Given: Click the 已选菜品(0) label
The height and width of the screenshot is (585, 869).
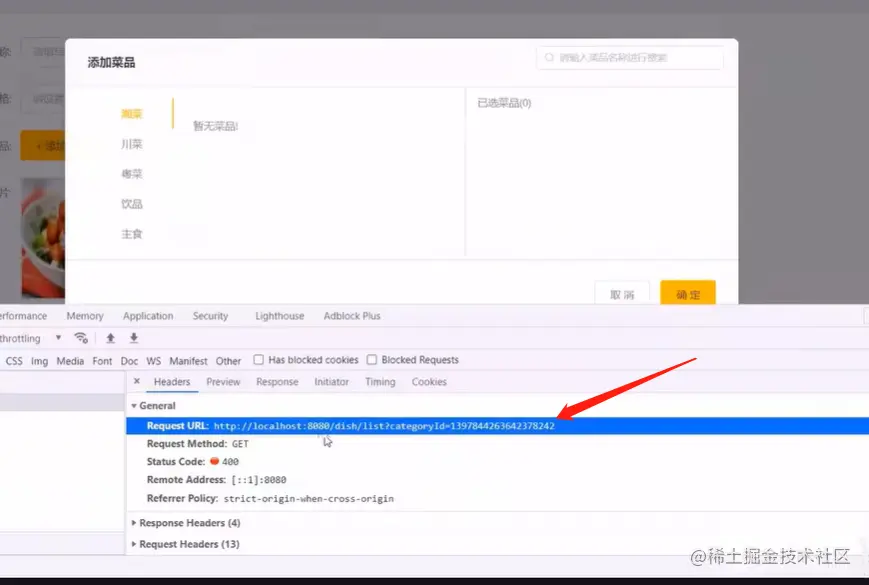Looking at the screenshot, I should [504, 103].
